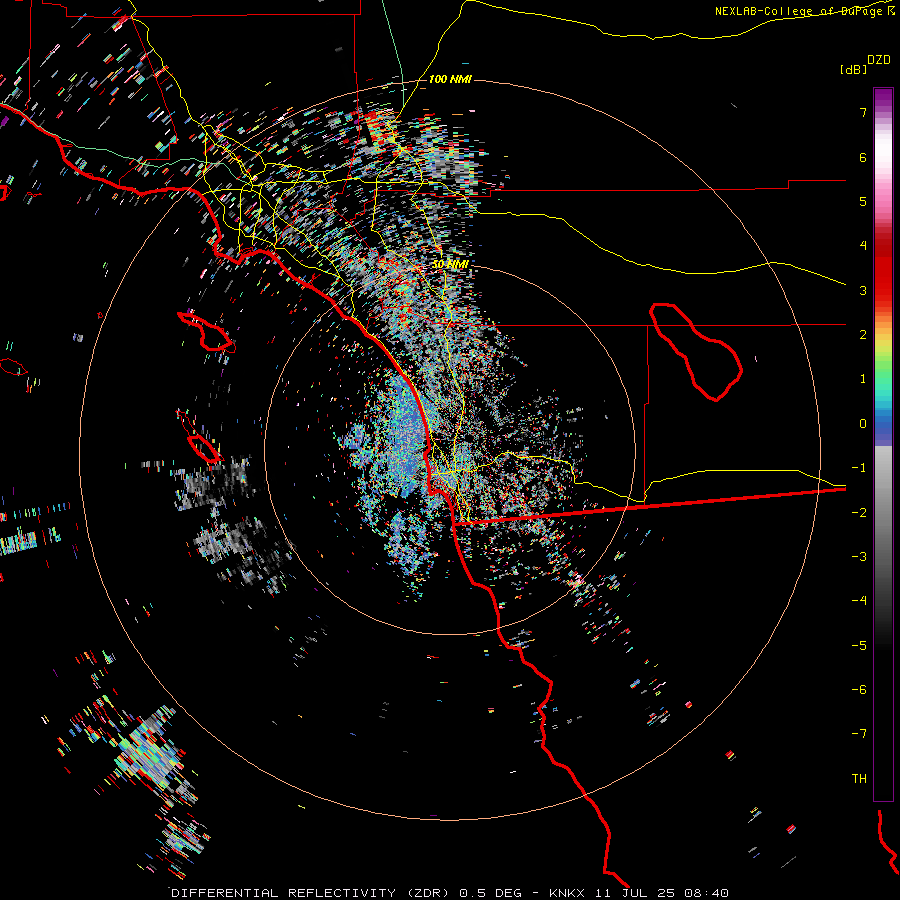Select the 2 value on color scale
The height and width of the screenshot is (900, 900).
coord(863,335)
